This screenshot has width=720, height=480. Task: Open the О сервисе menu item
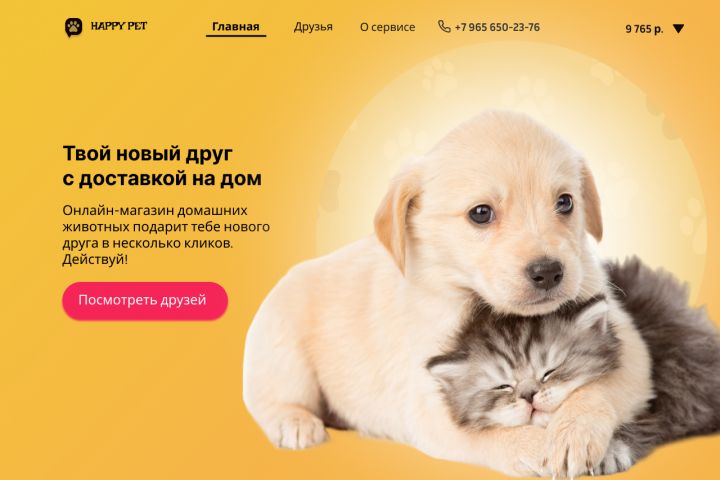point(388,27)
